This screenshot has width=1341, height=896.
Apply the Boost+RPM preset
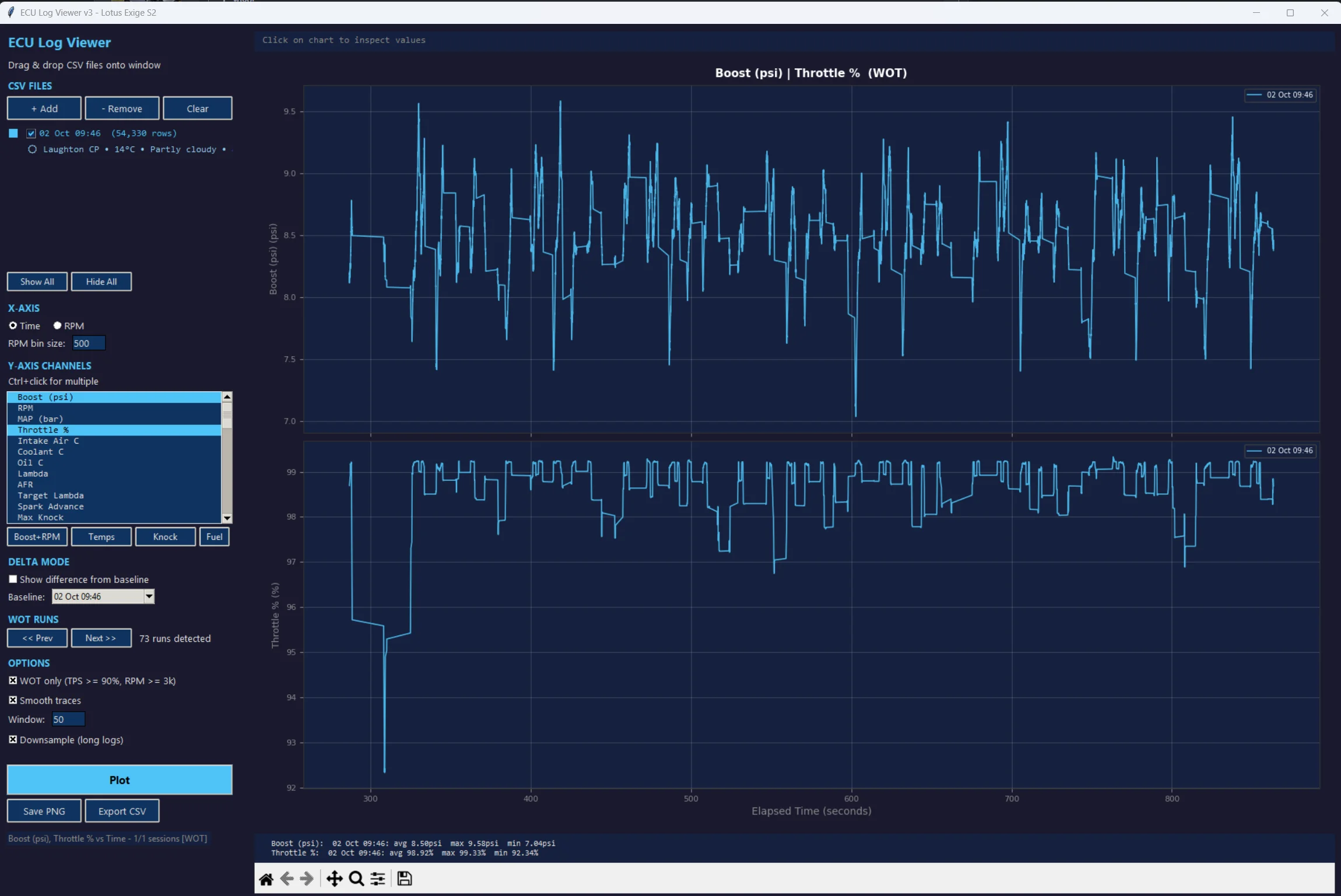point(37,537)
